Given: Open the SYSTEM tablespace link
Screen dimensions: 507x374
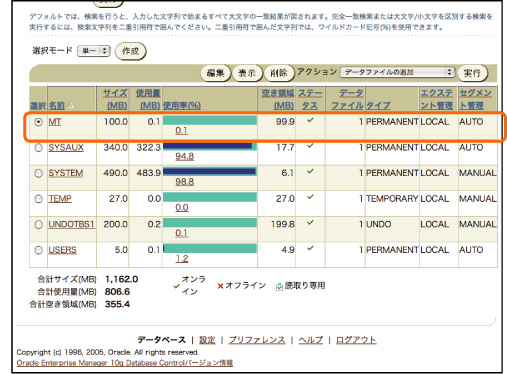Looking at the screenshot, I should 66,173.
